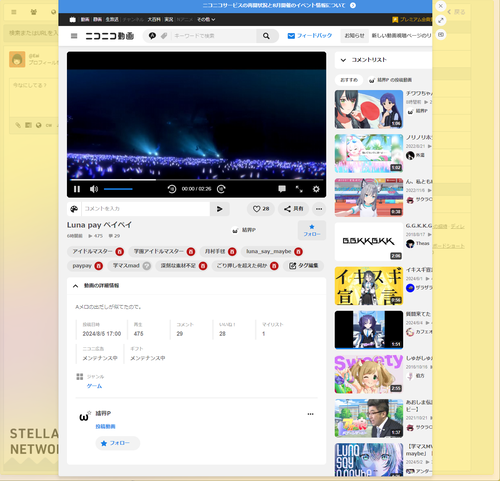Viewport: 500px width, 481px height.
Task: Open 実況 in the top service bar
Action: coord(169,20)
